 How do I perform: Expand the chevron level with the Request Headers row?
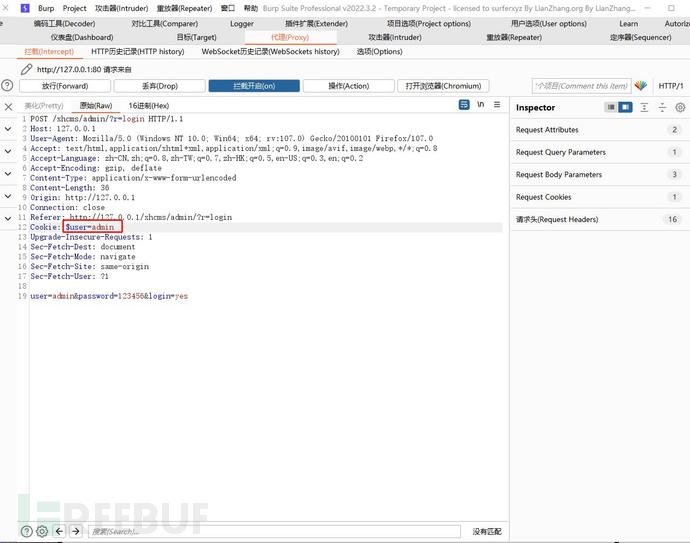[x=8, y=218]
